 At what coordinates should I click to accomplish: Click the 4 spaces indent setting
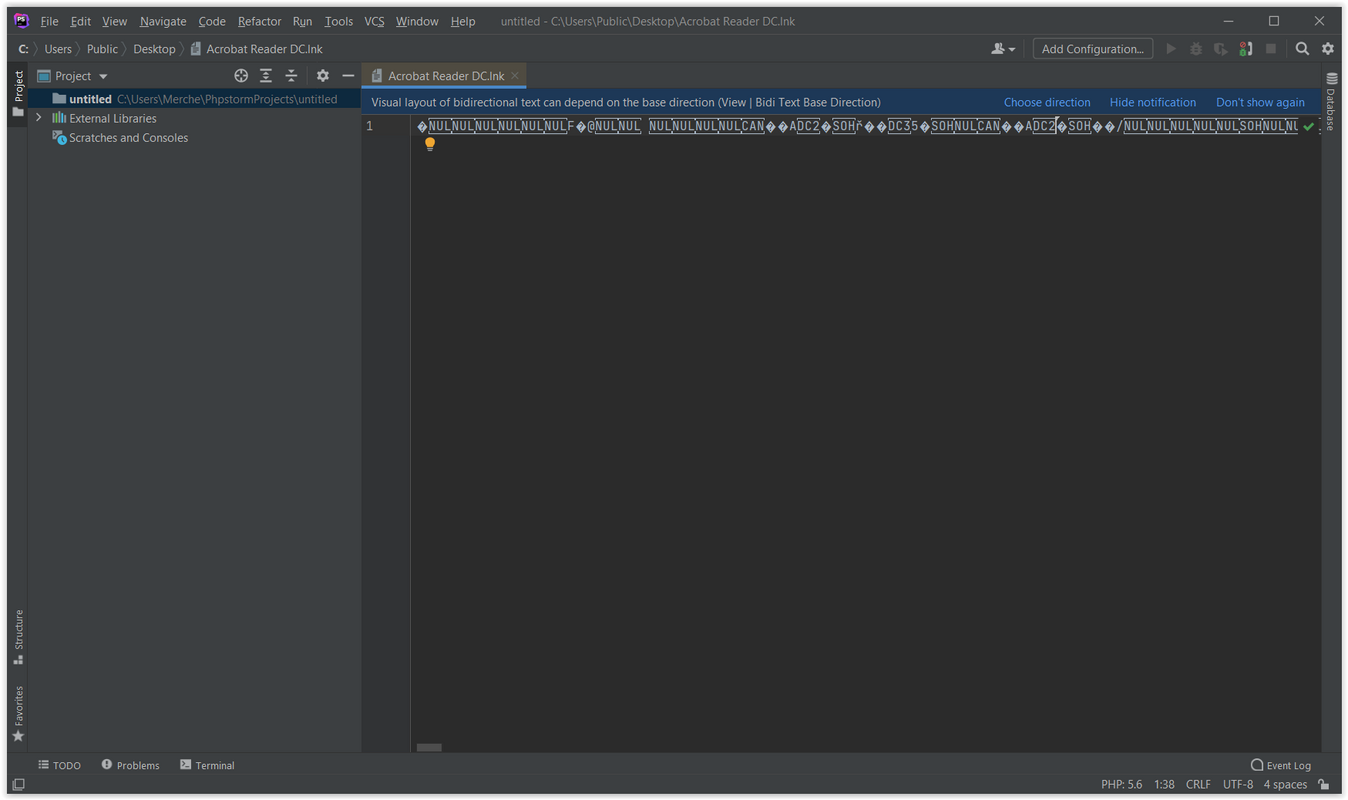click(1285, 784)
